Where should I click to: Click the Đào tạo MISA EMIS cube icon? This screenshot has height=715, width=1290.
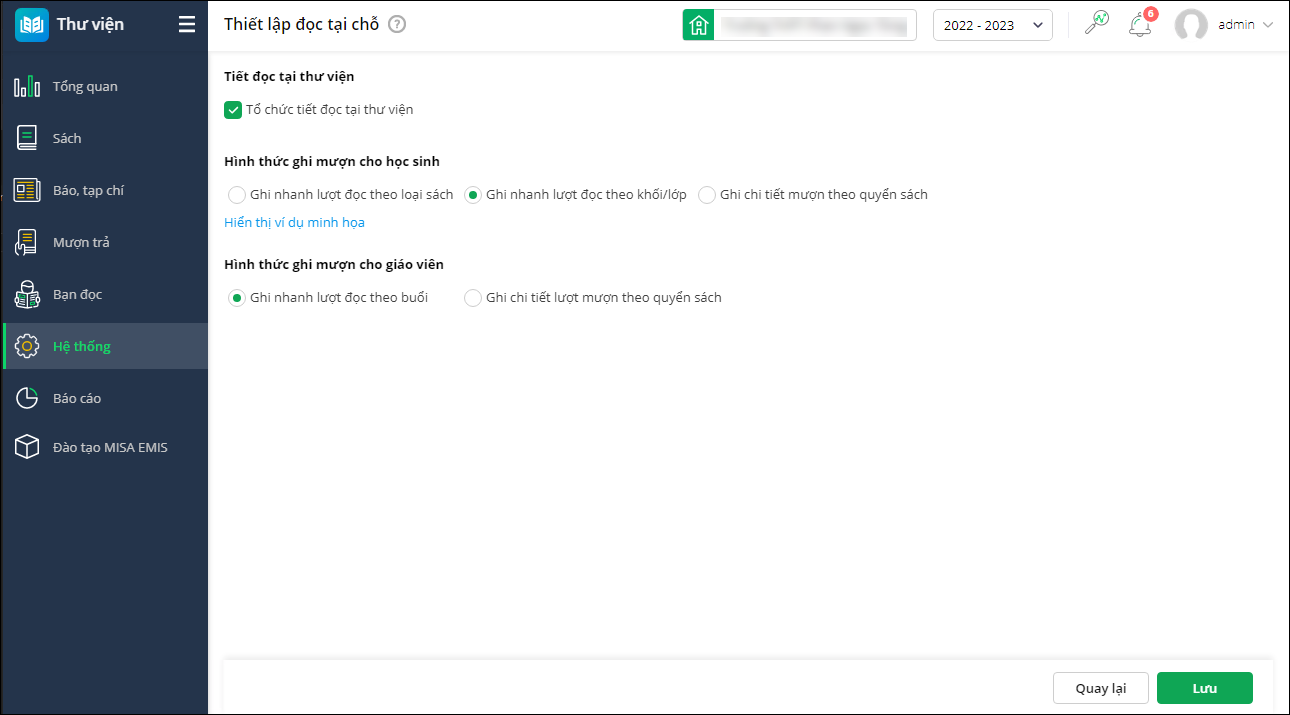coord(27,447)
